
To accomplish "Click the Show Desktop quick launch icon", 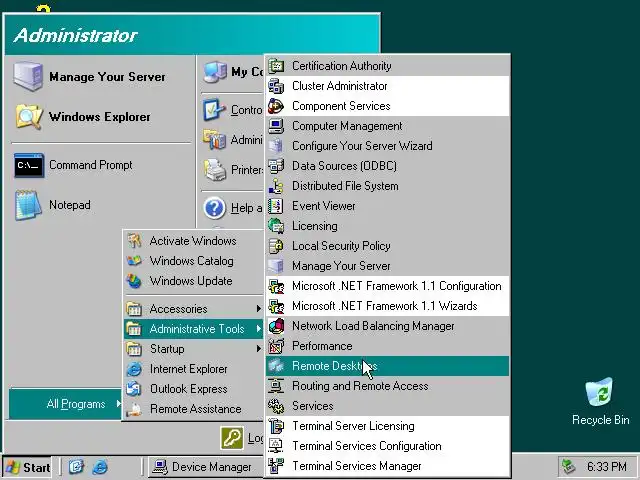I will point(76,467).
